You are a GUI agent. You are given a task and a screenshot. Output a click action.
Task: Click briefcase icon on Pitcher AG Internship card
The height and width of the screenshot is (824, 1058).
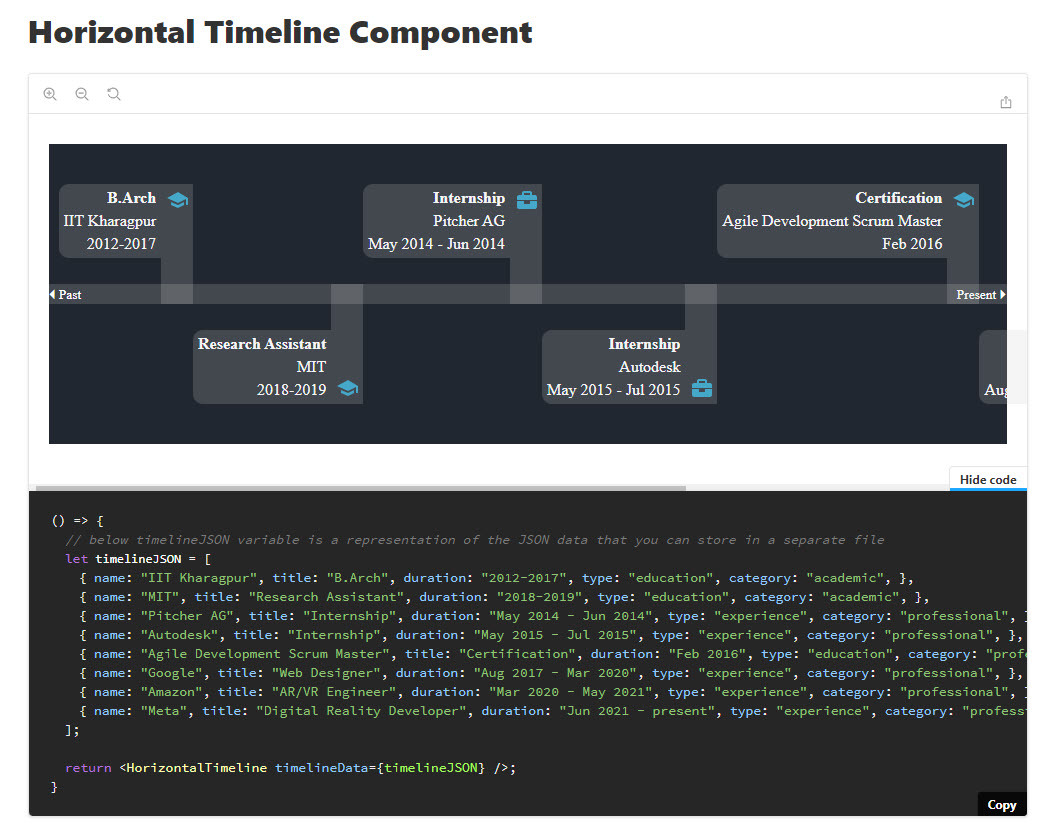527,200
